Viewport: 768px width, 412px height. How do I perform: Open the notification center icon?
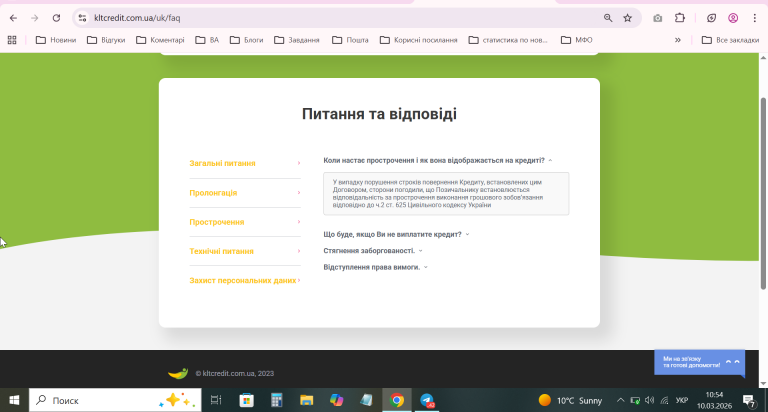(749, 400)
